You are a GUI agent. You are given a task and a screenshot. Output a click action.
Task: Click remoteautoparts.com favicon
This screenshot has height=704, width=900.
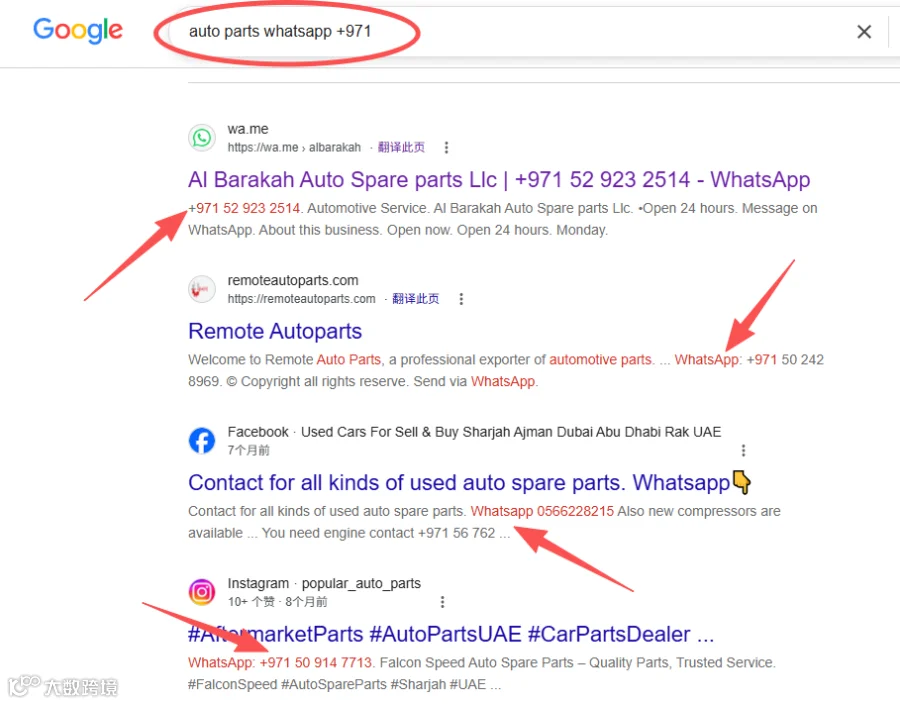click(202, 289)
